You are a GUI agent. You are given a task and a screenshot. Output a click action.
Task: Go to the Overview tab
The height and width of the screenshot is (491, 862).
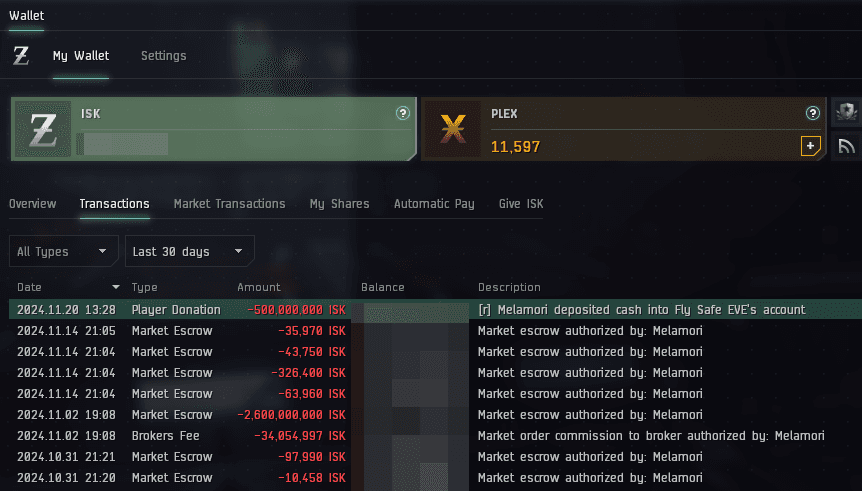33,204
